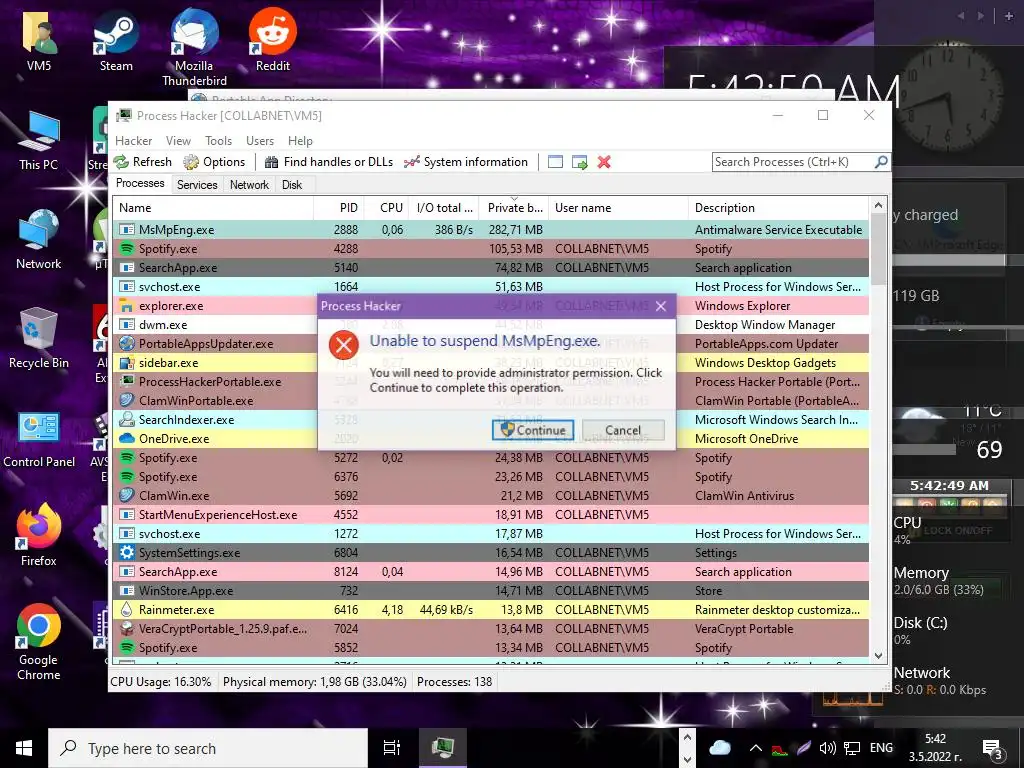Open Task View on the taskbar
1024x768 pixels.
392,748
